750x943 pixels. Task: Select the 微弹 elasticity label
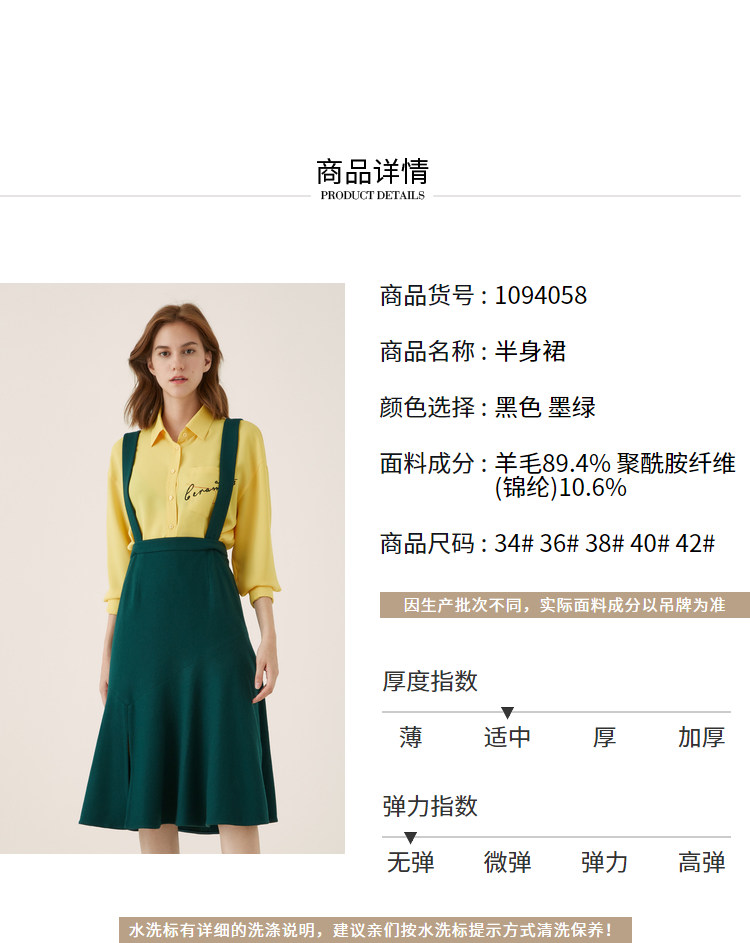[x=507, y=862]
